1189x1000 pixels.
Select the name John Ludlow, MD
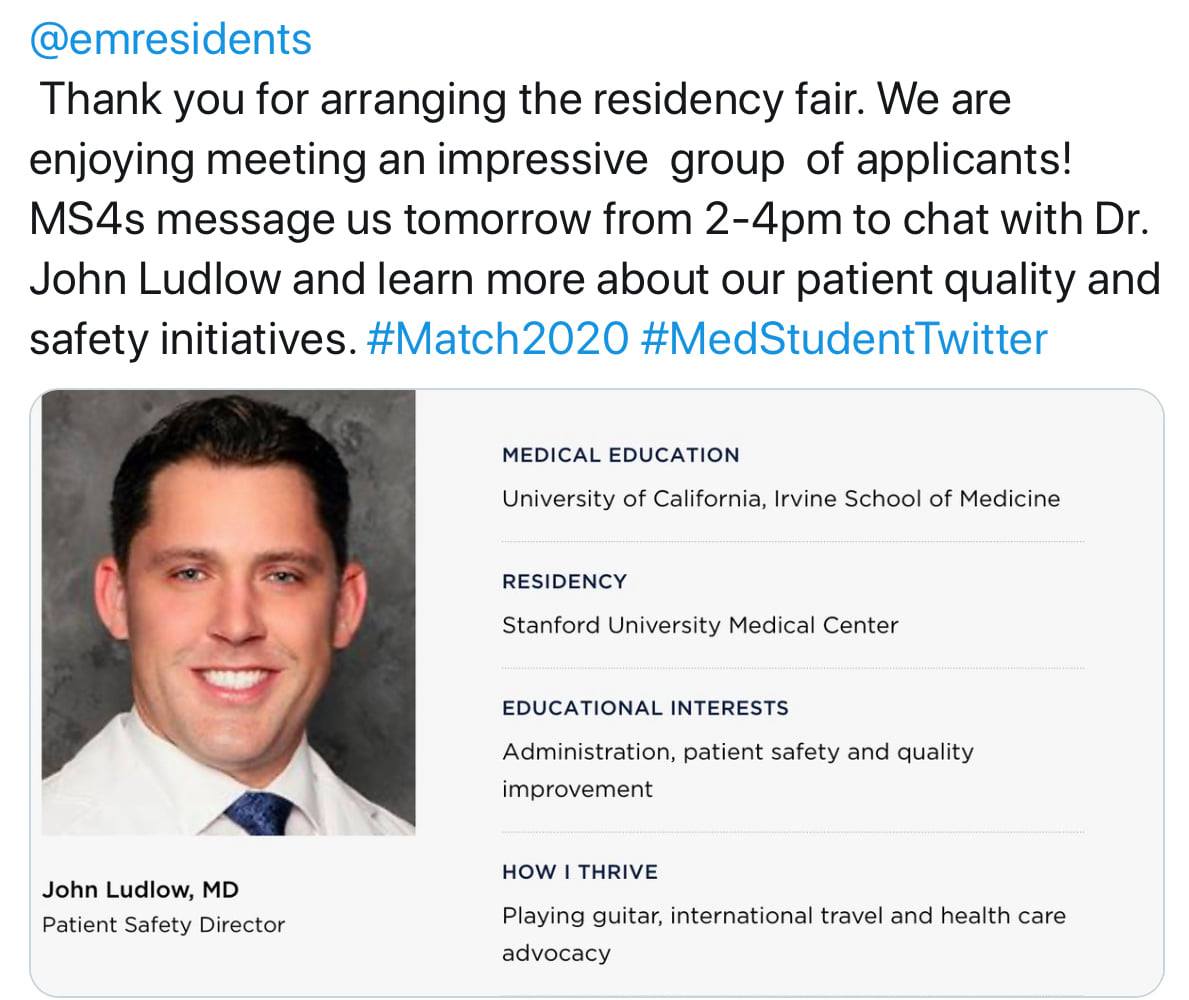[140, 889]
